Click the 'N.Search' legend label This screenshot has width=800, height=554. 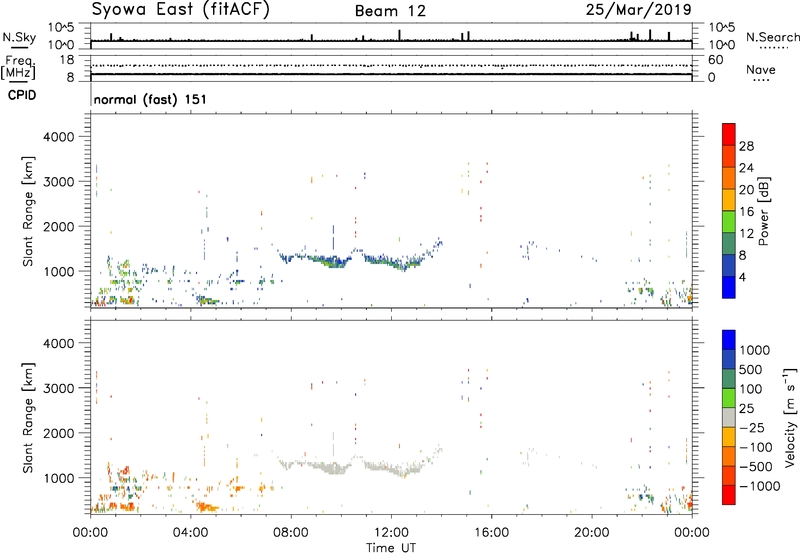point(772,37)
